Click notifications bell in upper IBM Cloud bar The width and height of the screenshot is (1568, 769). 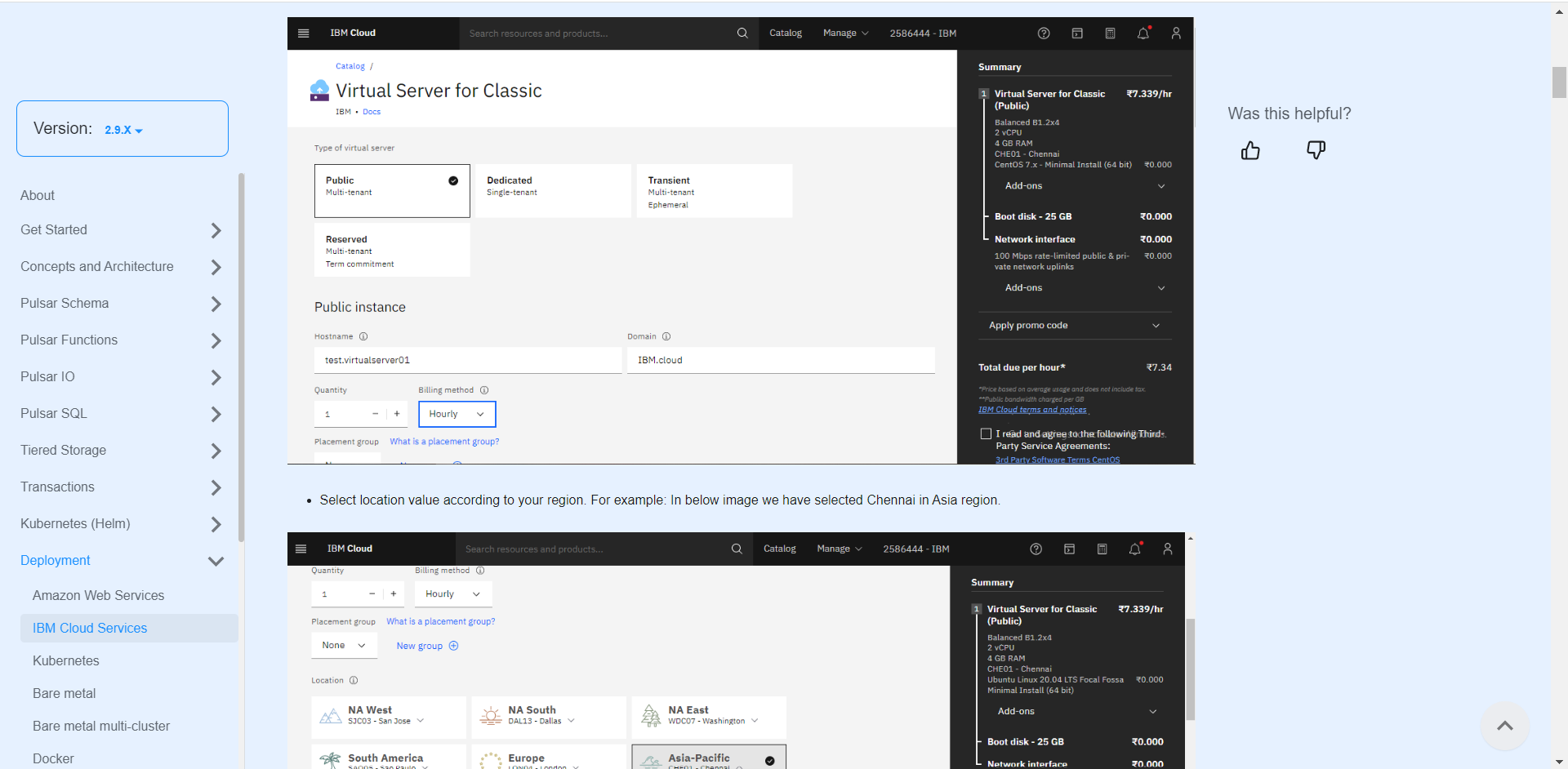tap(1143, 33)
